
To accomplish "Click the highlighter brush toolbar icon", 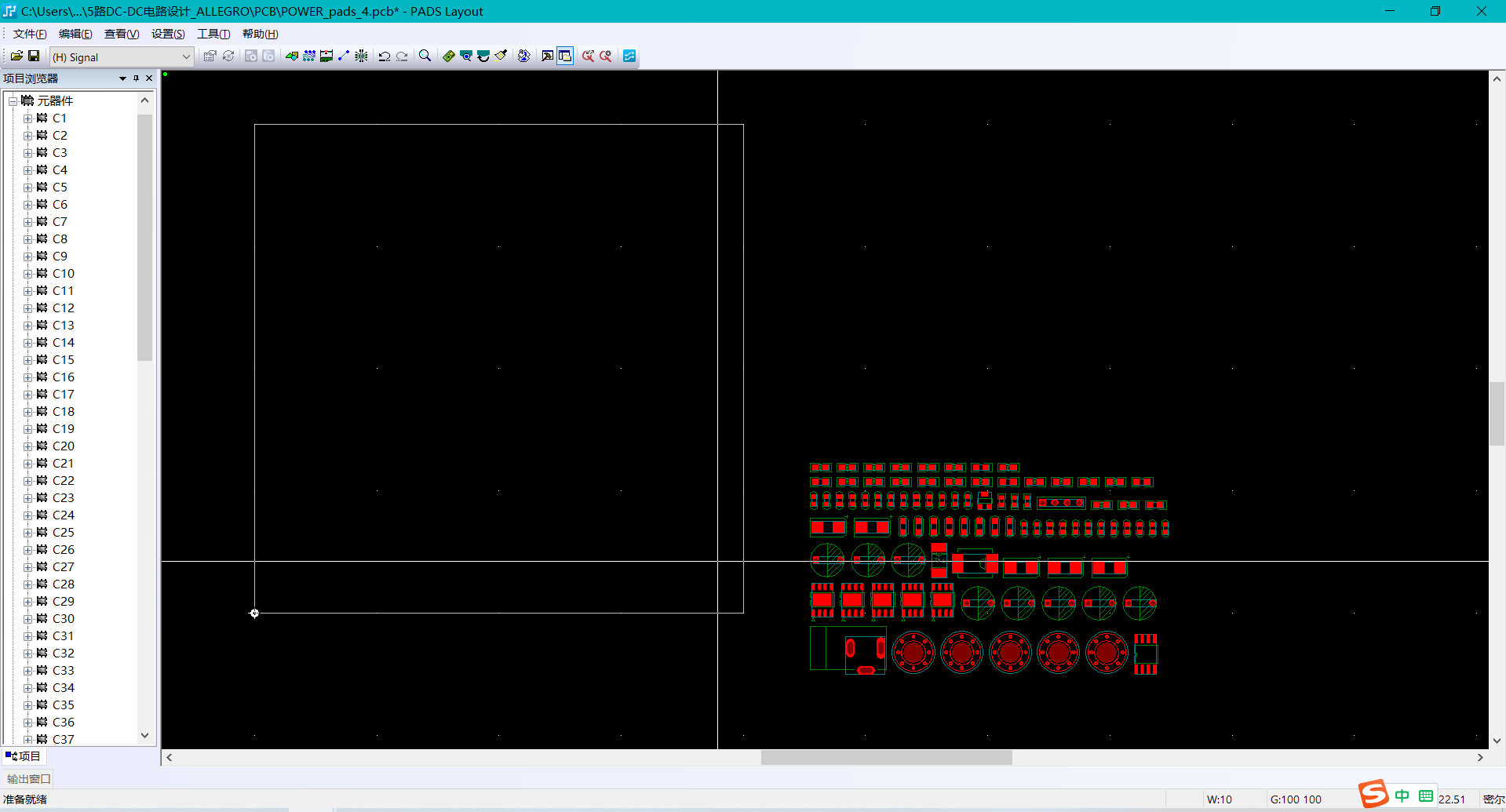I will [501, 56].
